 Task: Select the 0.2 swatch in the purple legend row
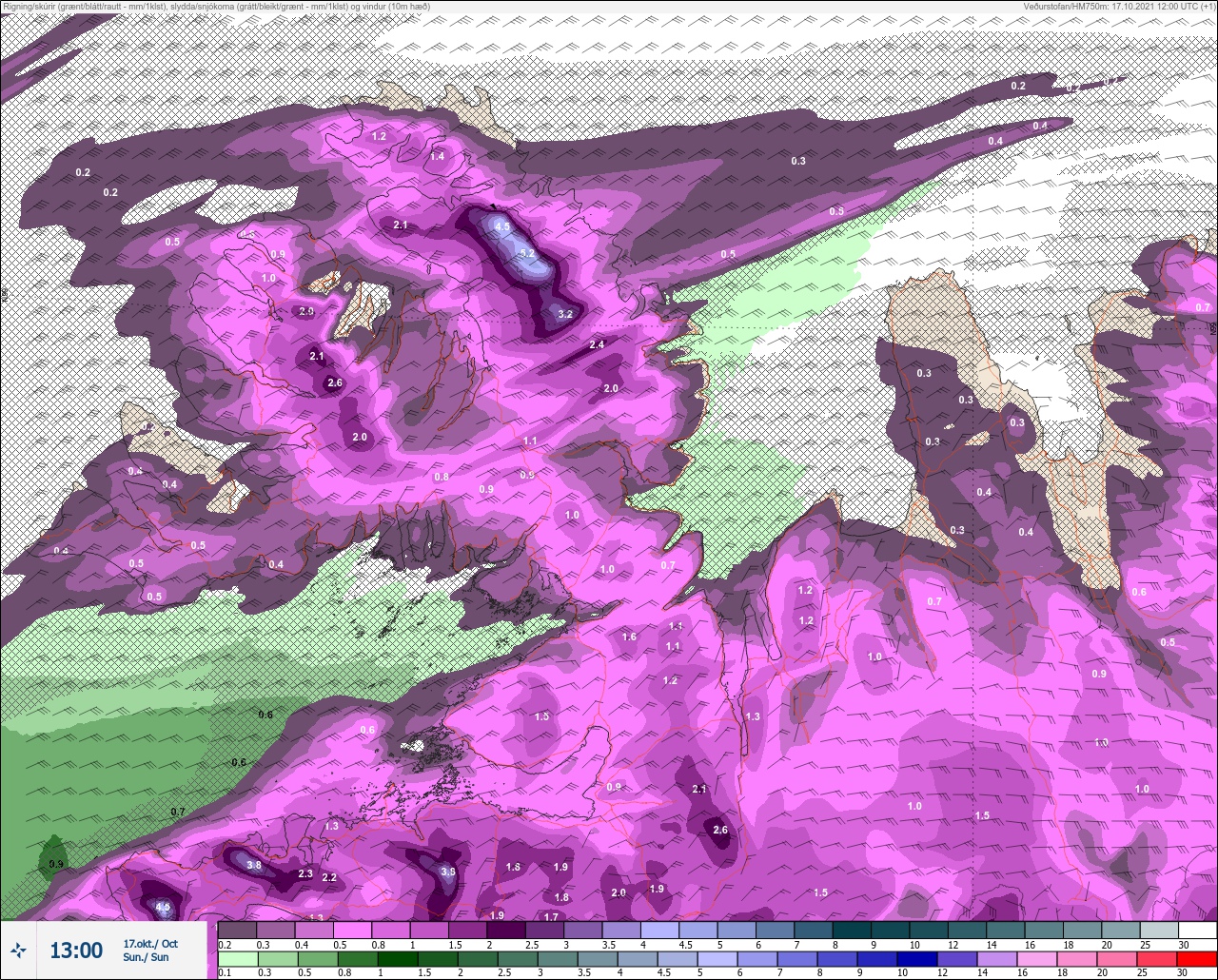tap(237, 930)
